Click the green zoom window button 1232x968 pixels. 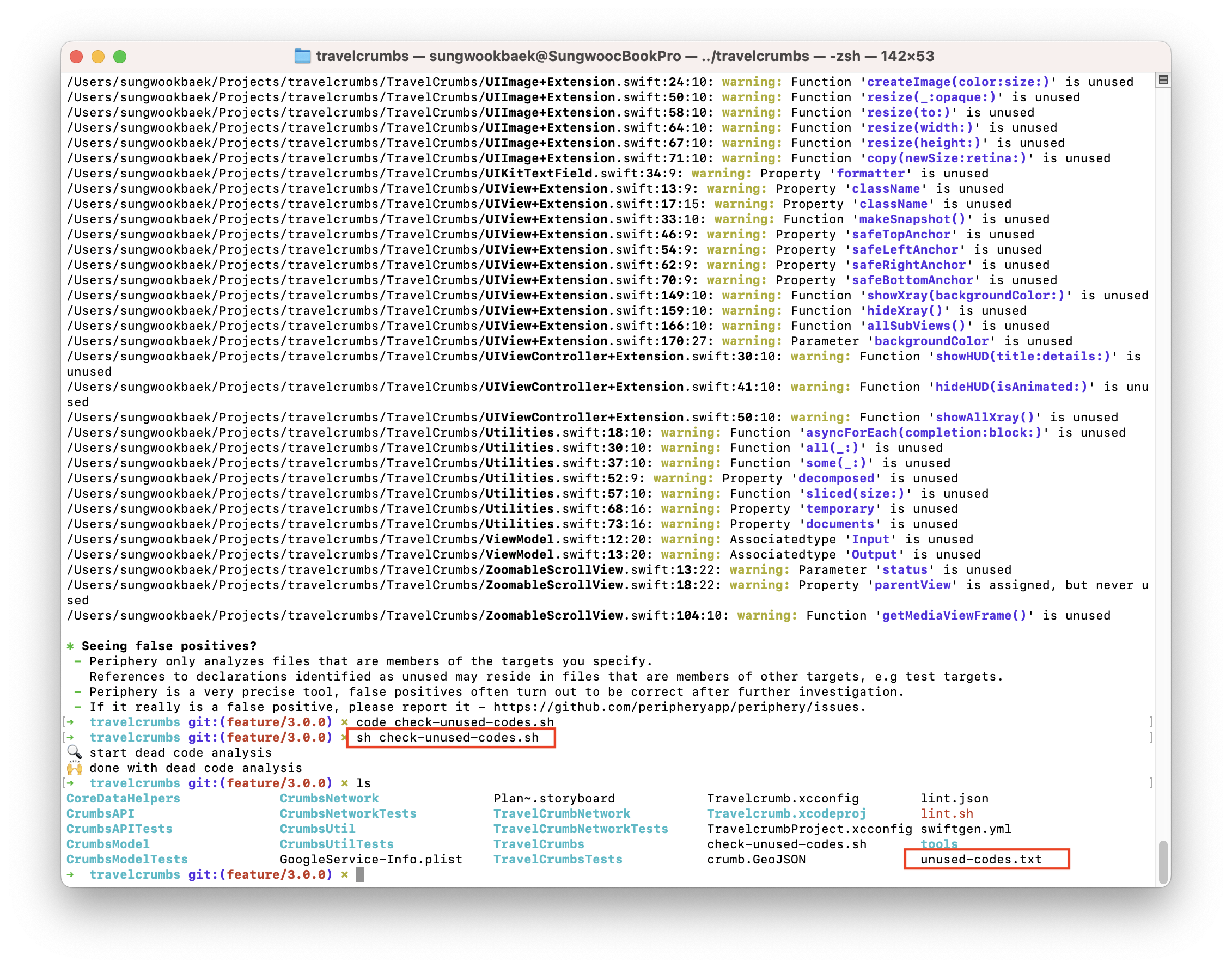pos(120,57)
